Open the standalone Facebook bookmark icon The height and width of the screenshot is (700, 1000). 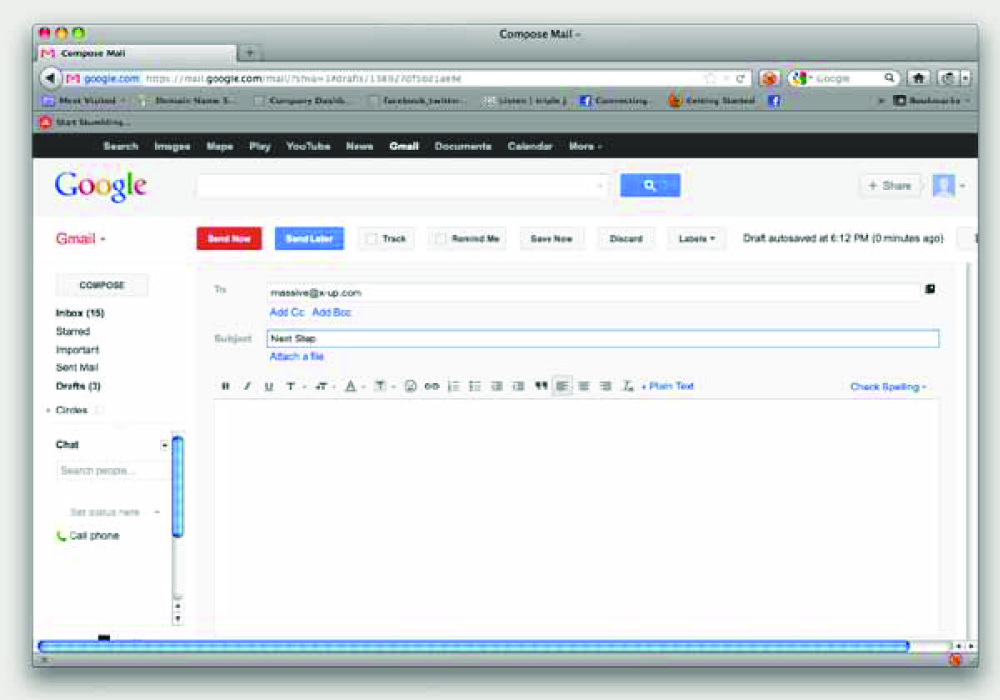coord(774,100)
